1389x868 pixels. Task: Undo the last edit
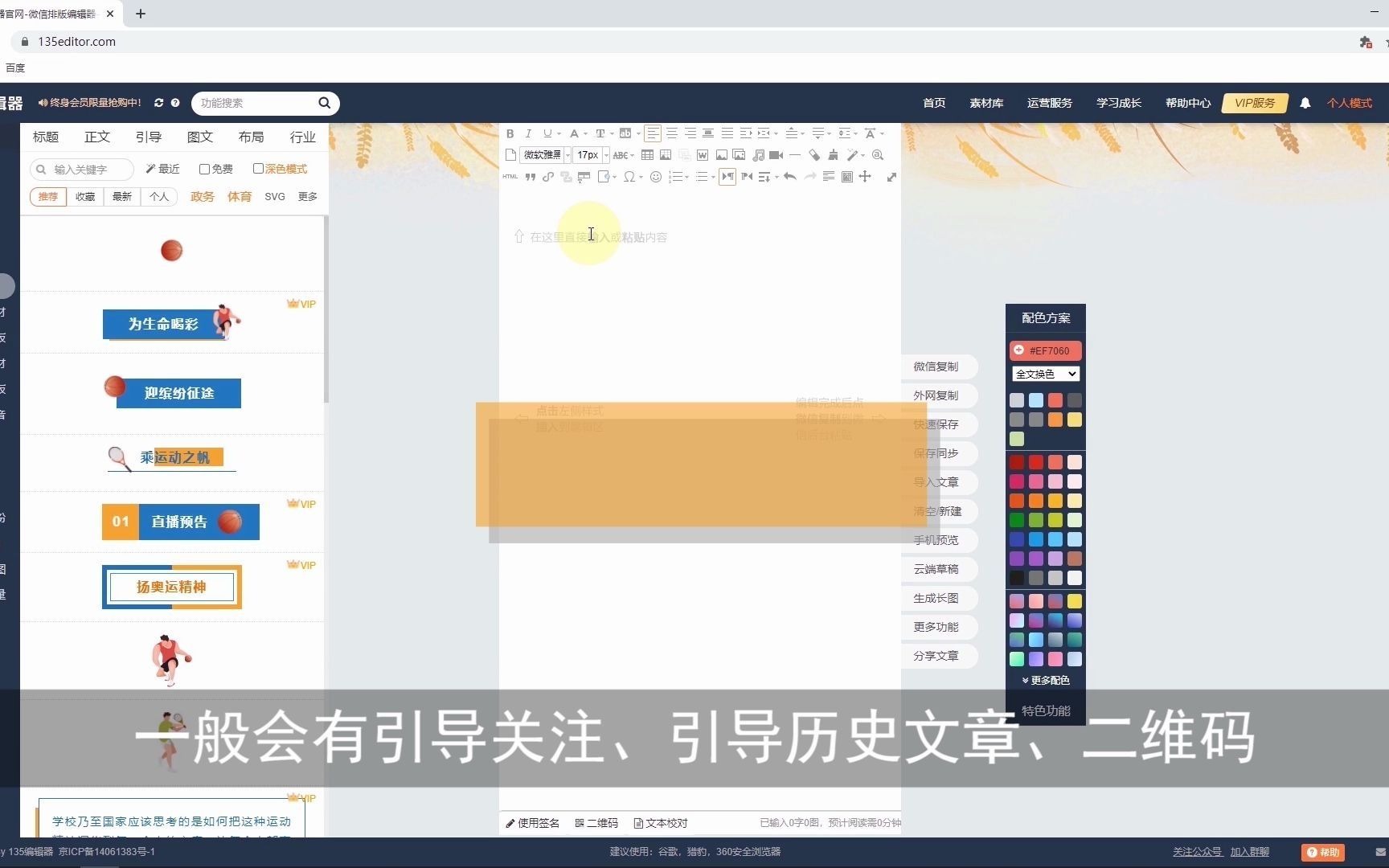pyautogui.click(x=790, y=177)
